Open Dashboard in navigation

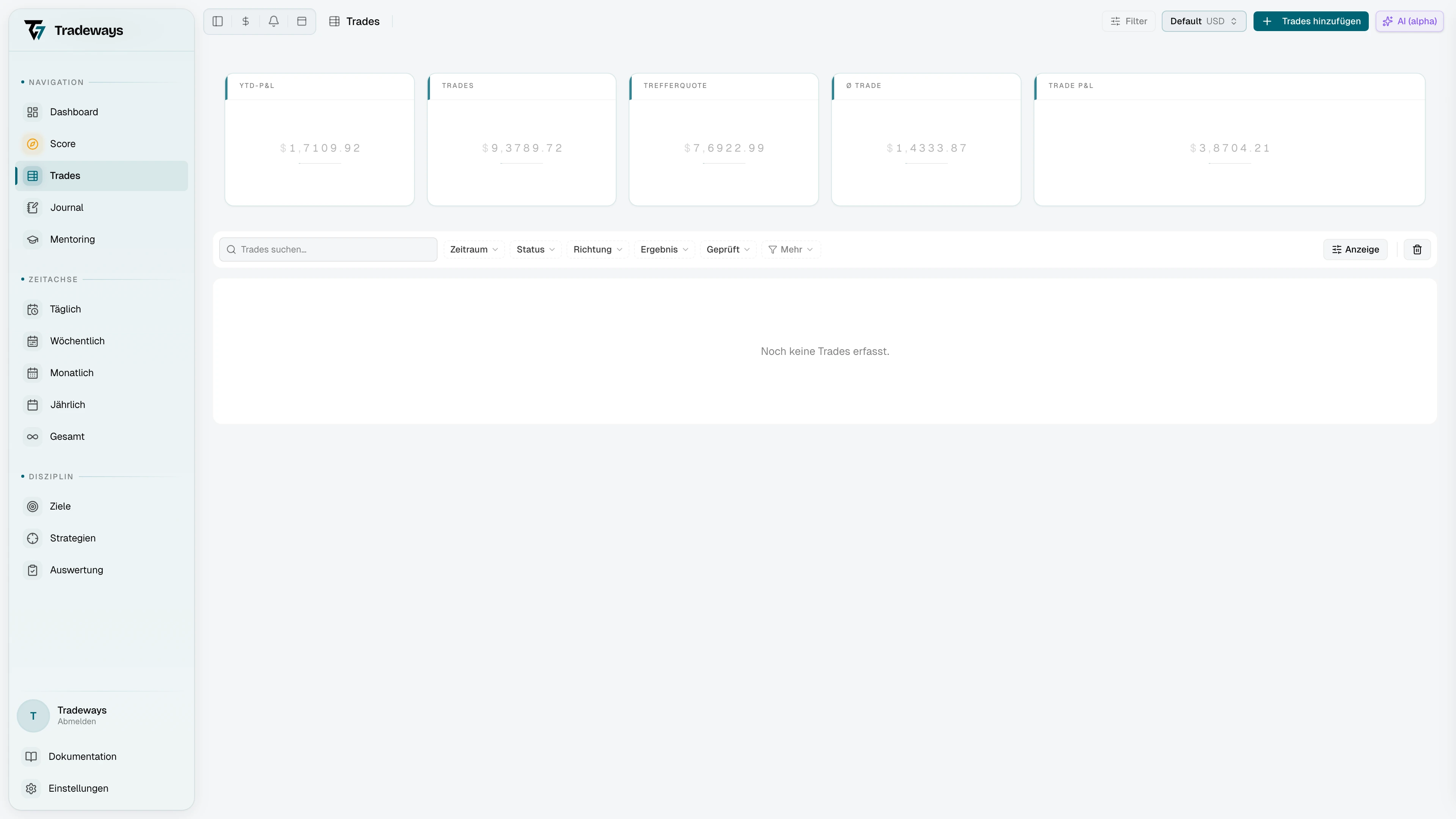click(102, 112)
